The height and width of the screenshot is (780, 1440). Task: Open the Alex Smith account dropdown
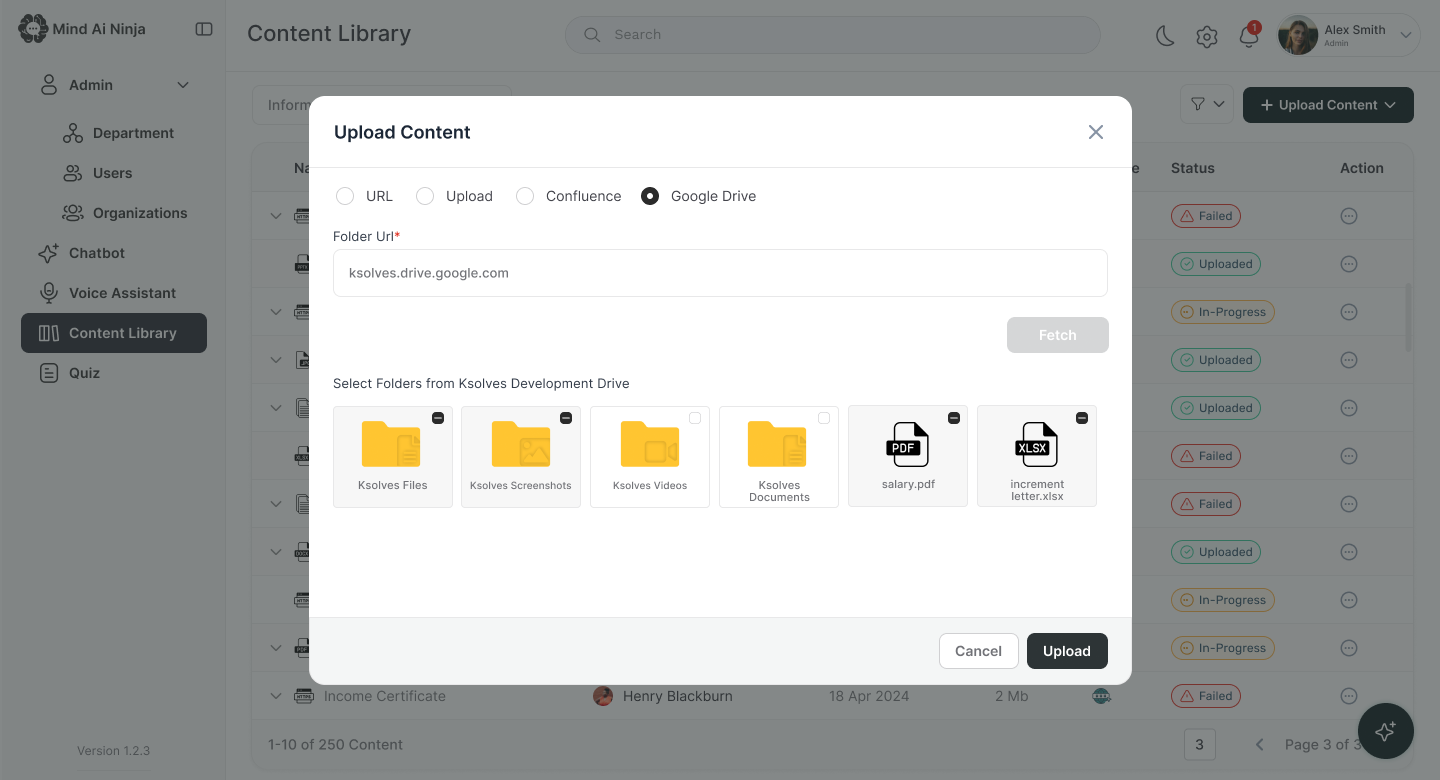pos(1406,36)
